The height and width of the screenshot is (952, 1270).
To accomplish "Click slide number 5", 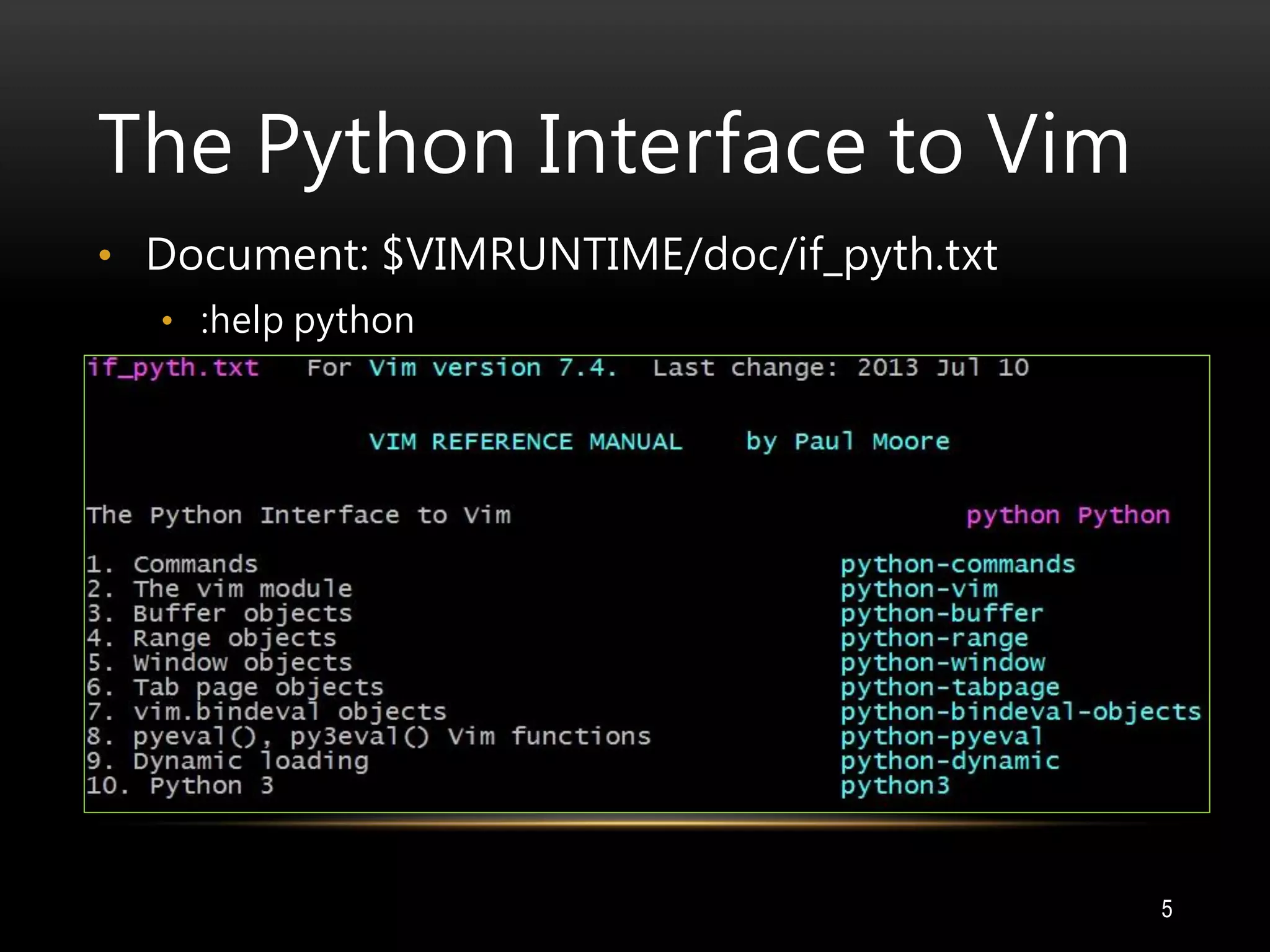I will coord(1166,909).
